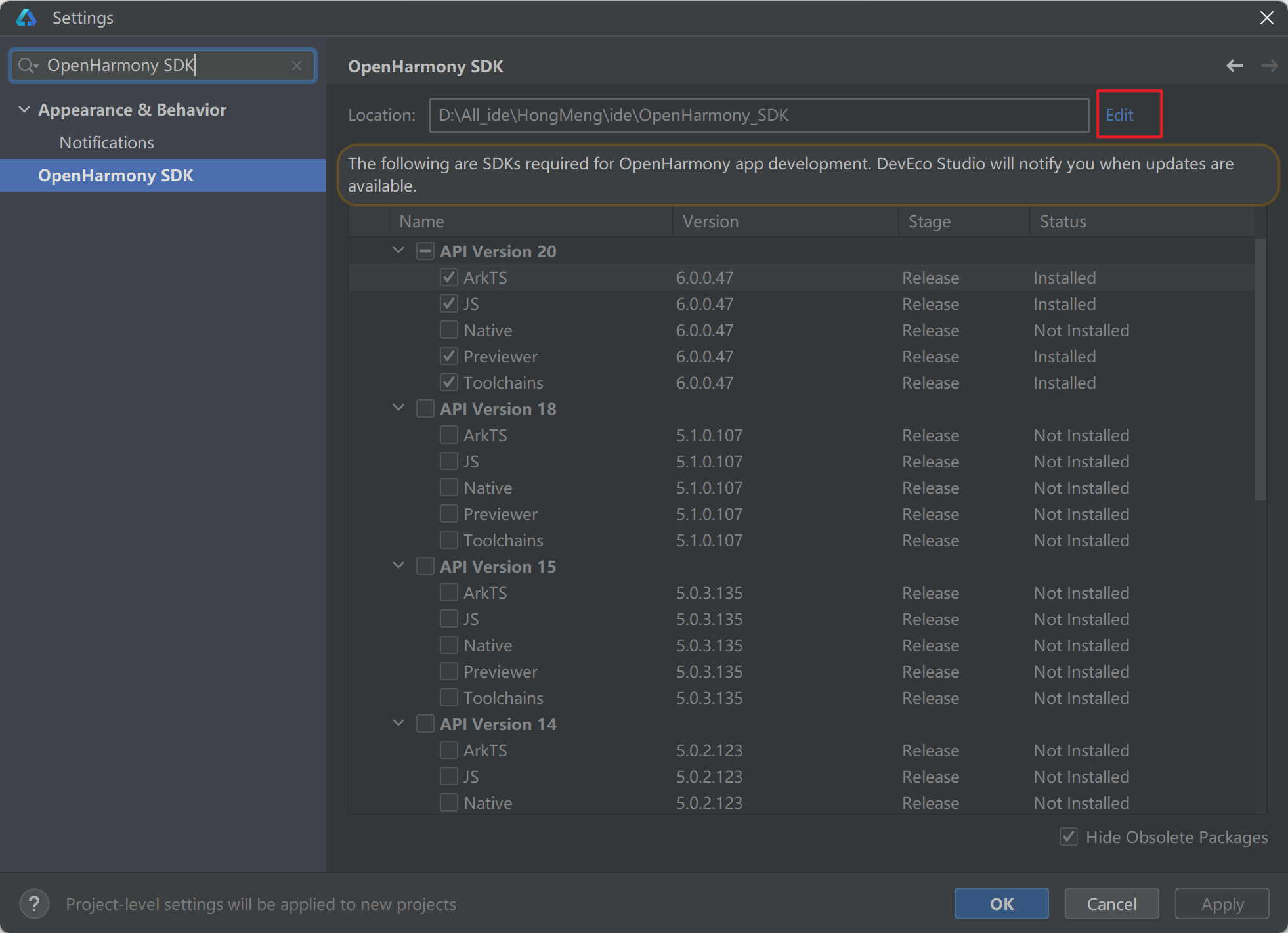Image resolution: width=1288 pixels, height=933 pixels.
Task: Clear the search field with X icon
Action: point(297,66)
